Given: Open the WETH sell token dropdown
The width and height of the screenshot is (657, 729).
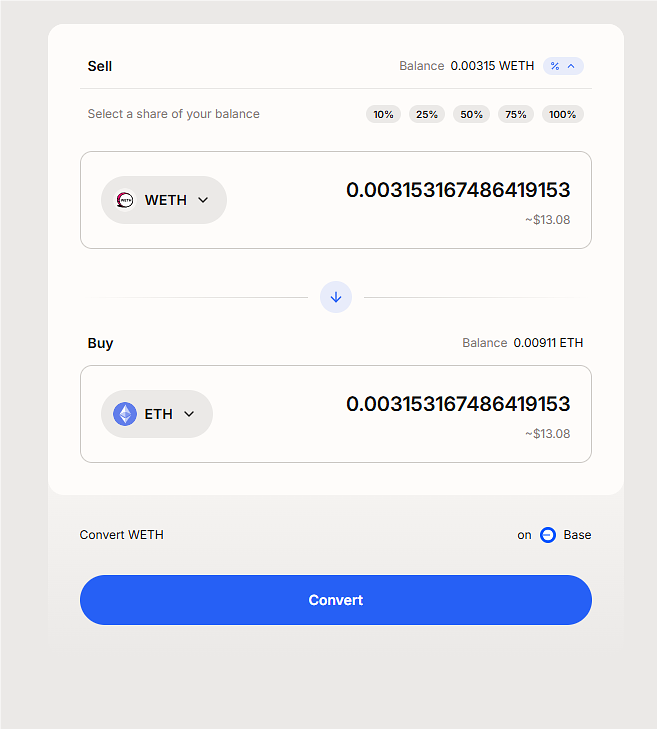Looking at the screenshot, I should pyautogui.click(x=164, y=200).
